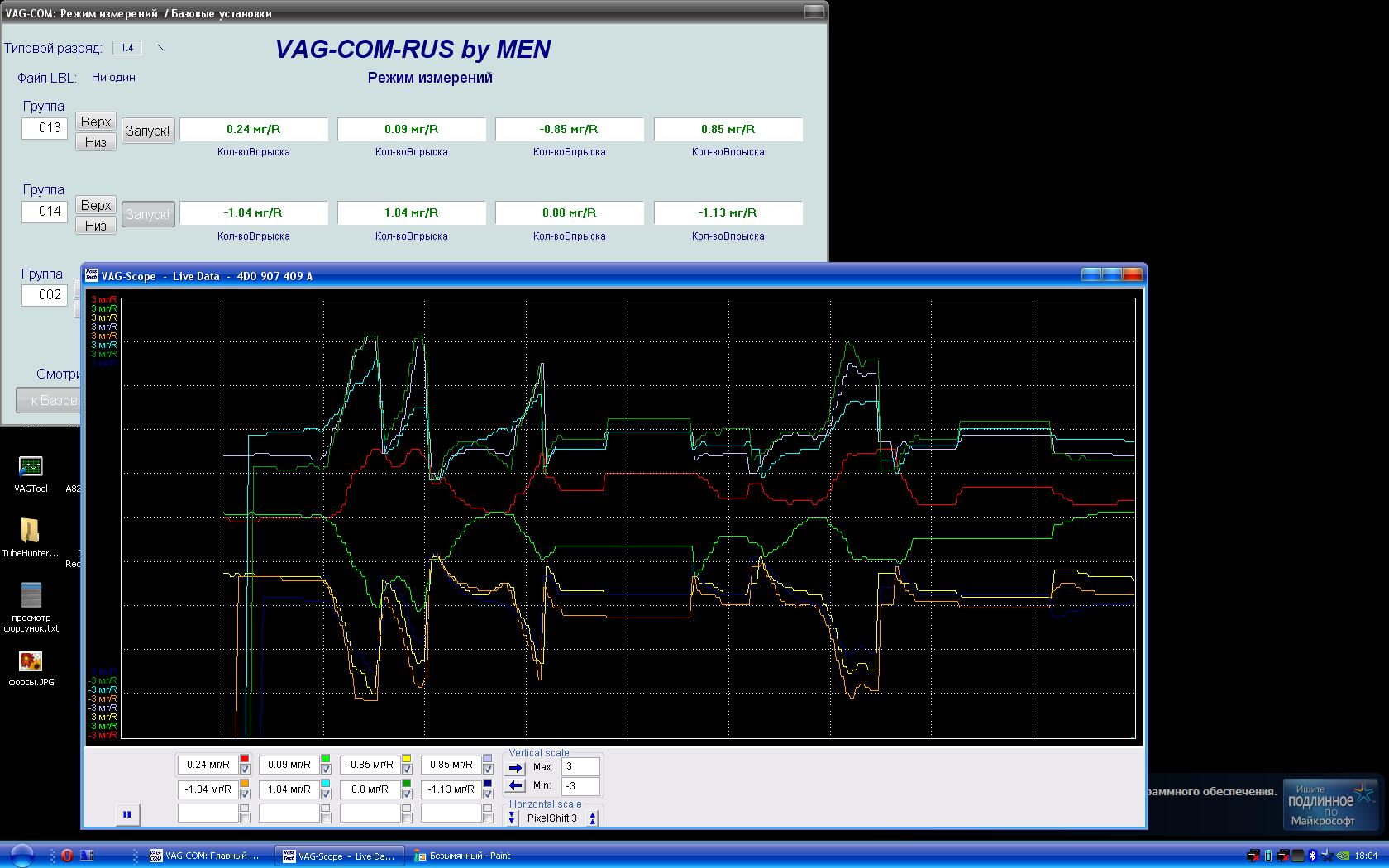This screenshot has width=1389, height=868.
Task: Uncheck the yellow -0.85 мг/R trace checkbox
Action: (x=407, y=769)
